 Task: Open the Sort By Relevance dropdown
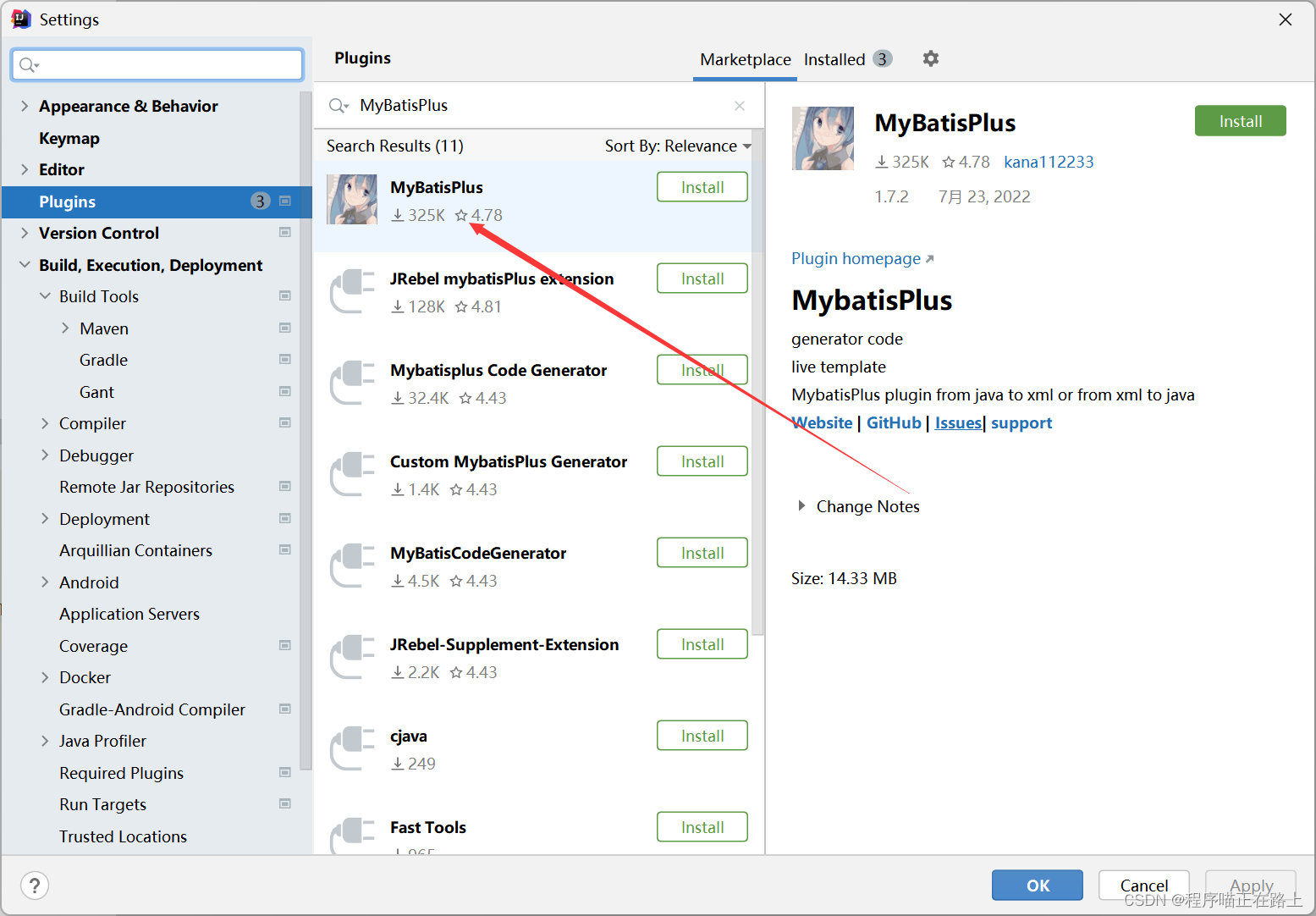click(x=678, y=146)
